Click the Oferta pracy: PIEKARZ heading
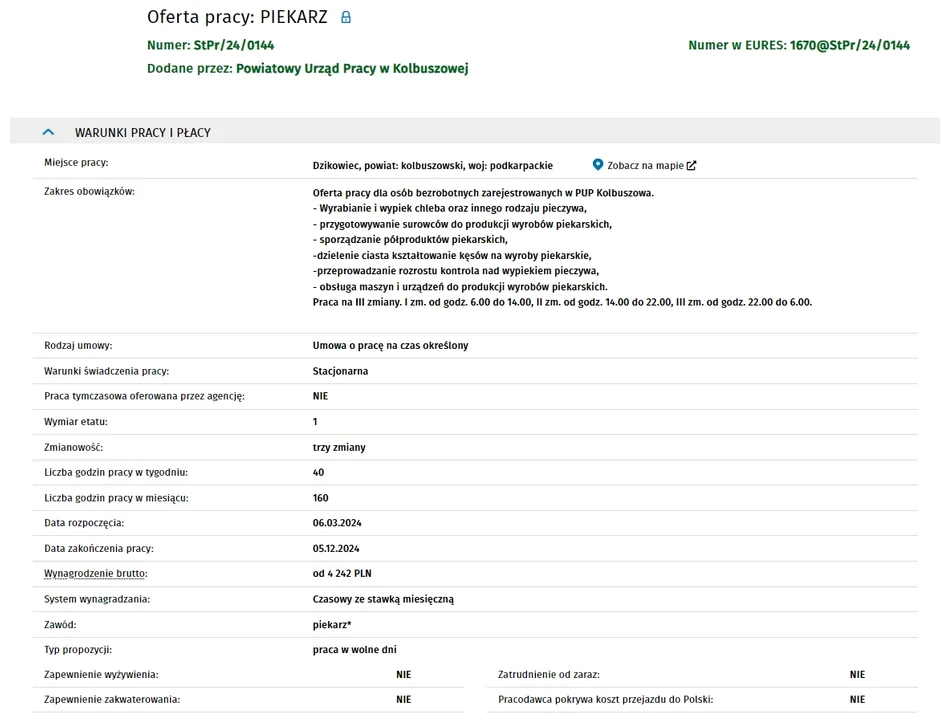Image resolution: width=951 pixels, height=720 pixels. click(x=237, y=17)
